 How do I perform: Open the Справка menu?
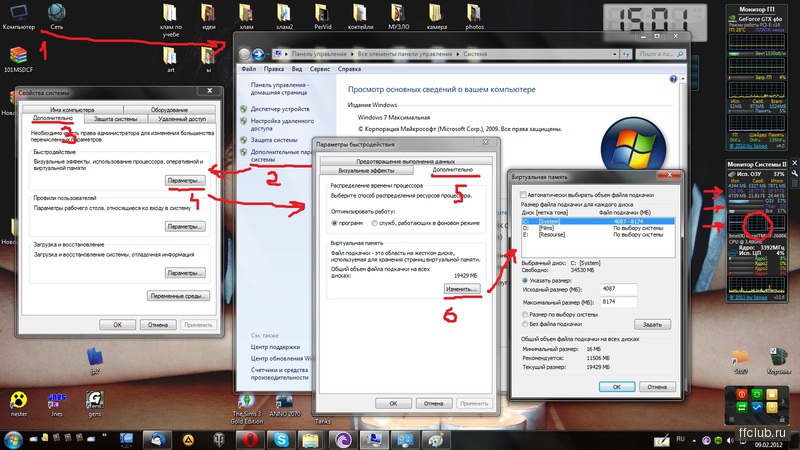point(349,69)
